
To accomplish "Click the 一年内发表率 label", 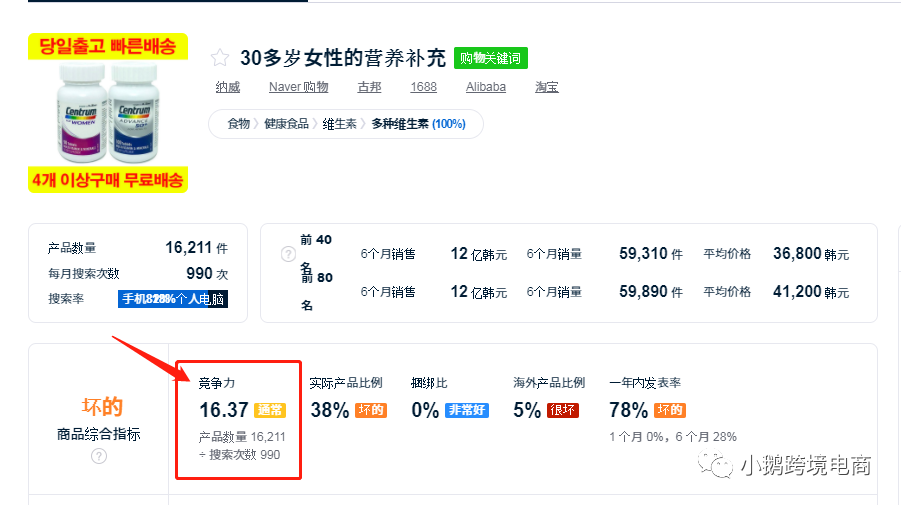I will (645, 383).
